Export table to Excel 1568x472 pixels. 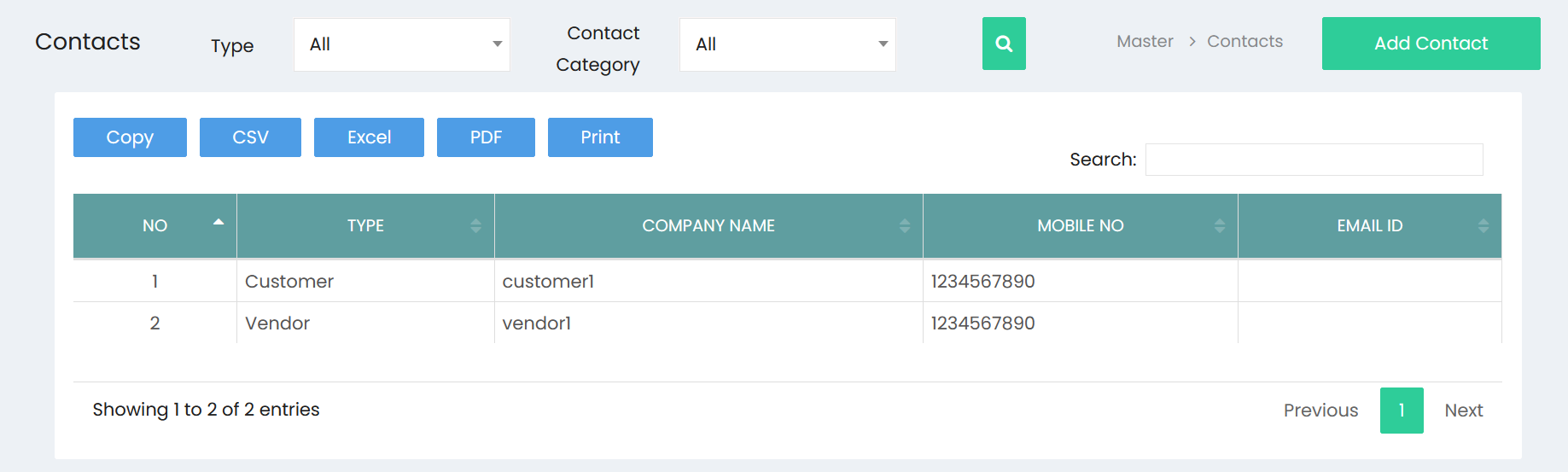tap(369, 137)
